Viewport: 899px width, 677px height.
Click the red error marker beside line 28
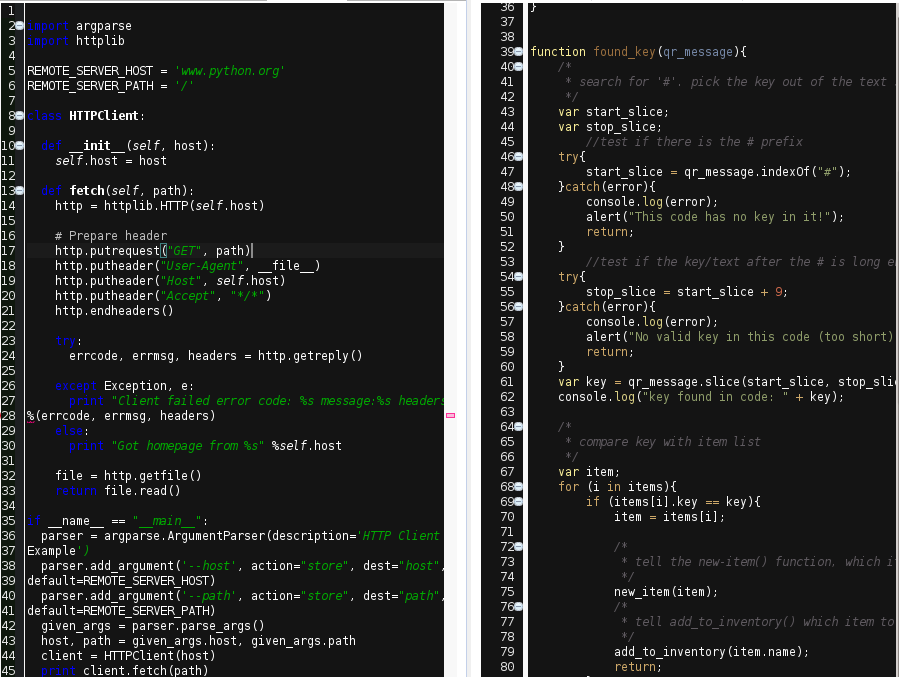pos(2,416)
